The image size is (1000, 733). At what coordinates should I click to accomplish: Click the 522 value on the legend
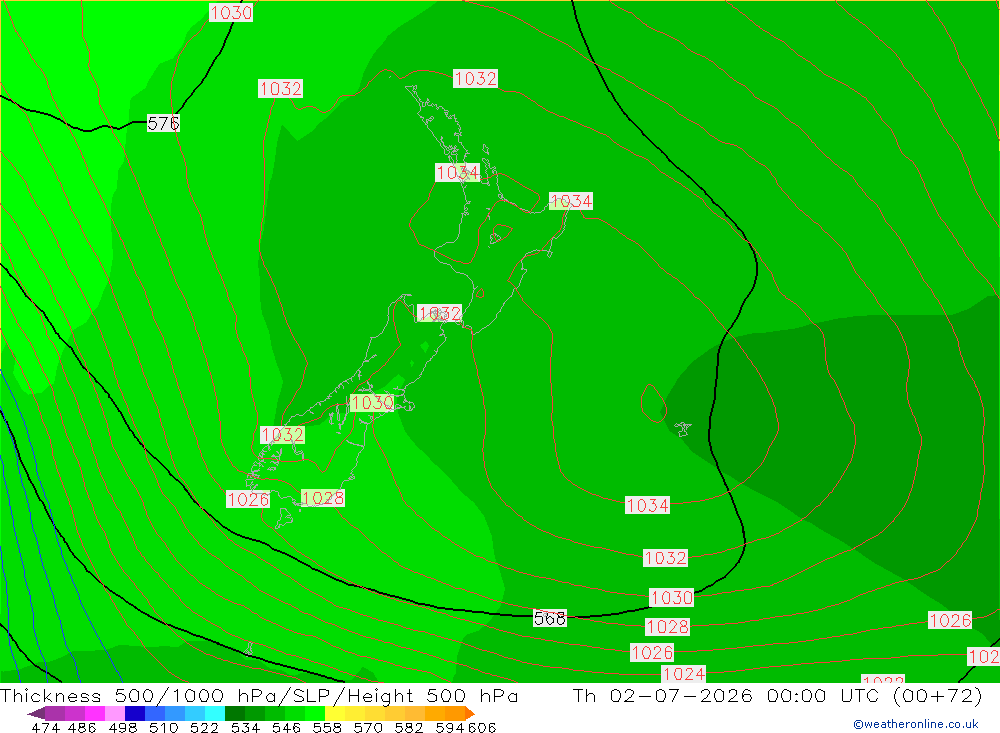pos(204,727)
